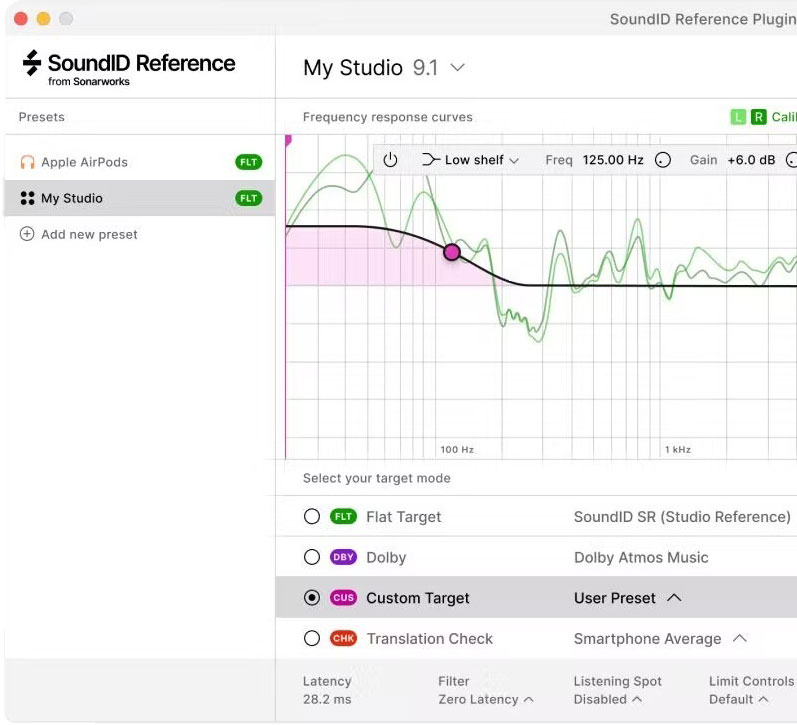This screenshot has height=725, width=797.
Task: Select the Apple AirPods preset
Action: pos(140,162)
